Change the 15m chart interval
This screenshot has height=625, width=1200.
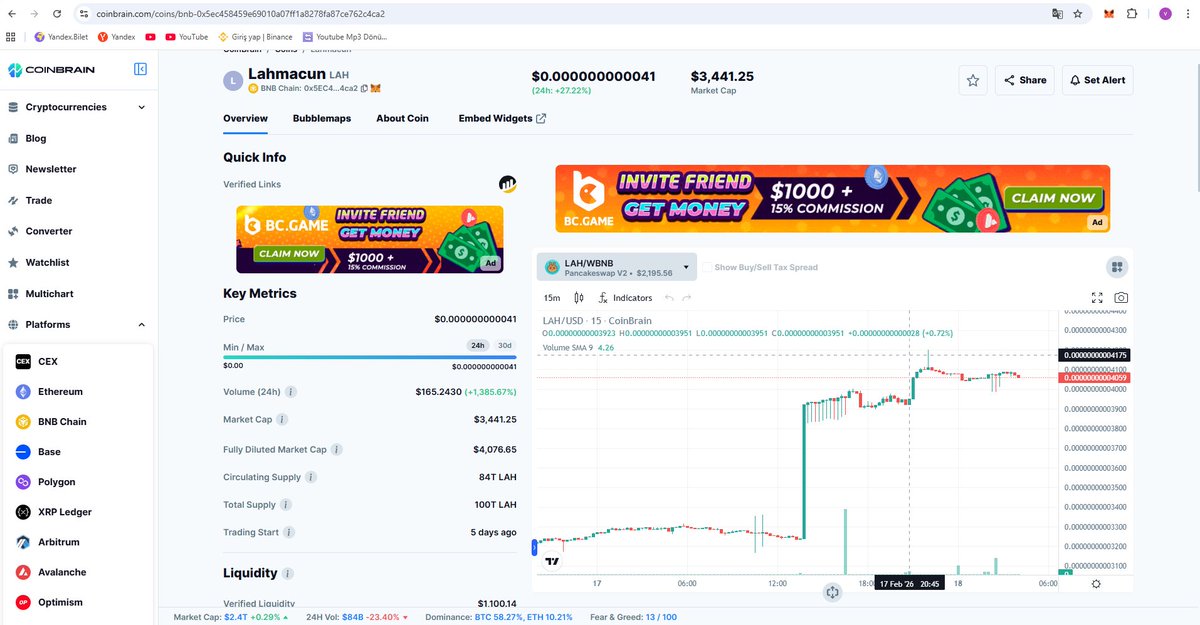coord(551,298)
